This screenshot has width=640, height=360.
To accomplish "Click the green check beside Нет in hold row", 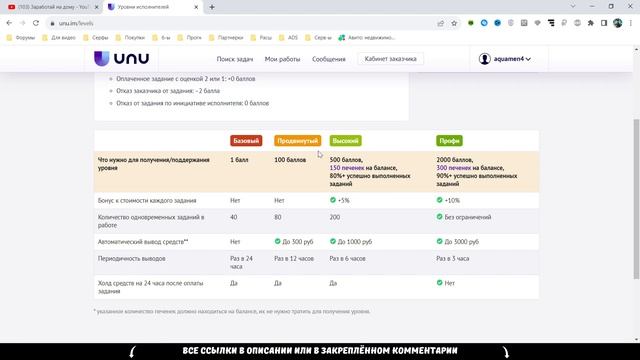I will click(439, 282).
